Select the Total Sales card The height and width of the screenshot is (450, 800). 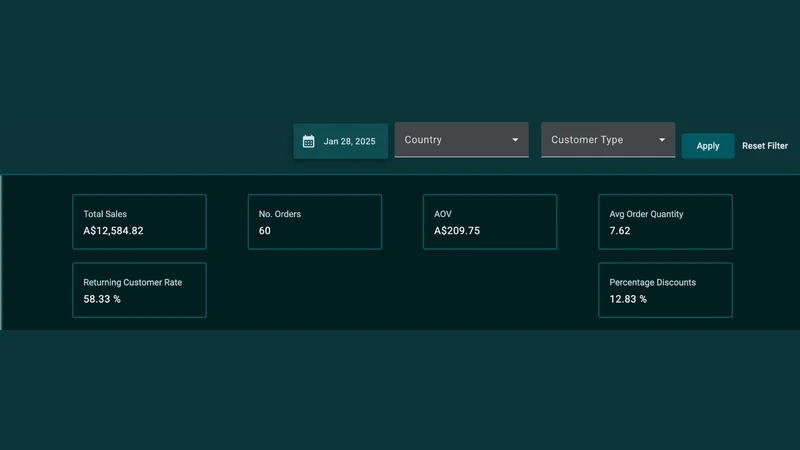(139, 222)
